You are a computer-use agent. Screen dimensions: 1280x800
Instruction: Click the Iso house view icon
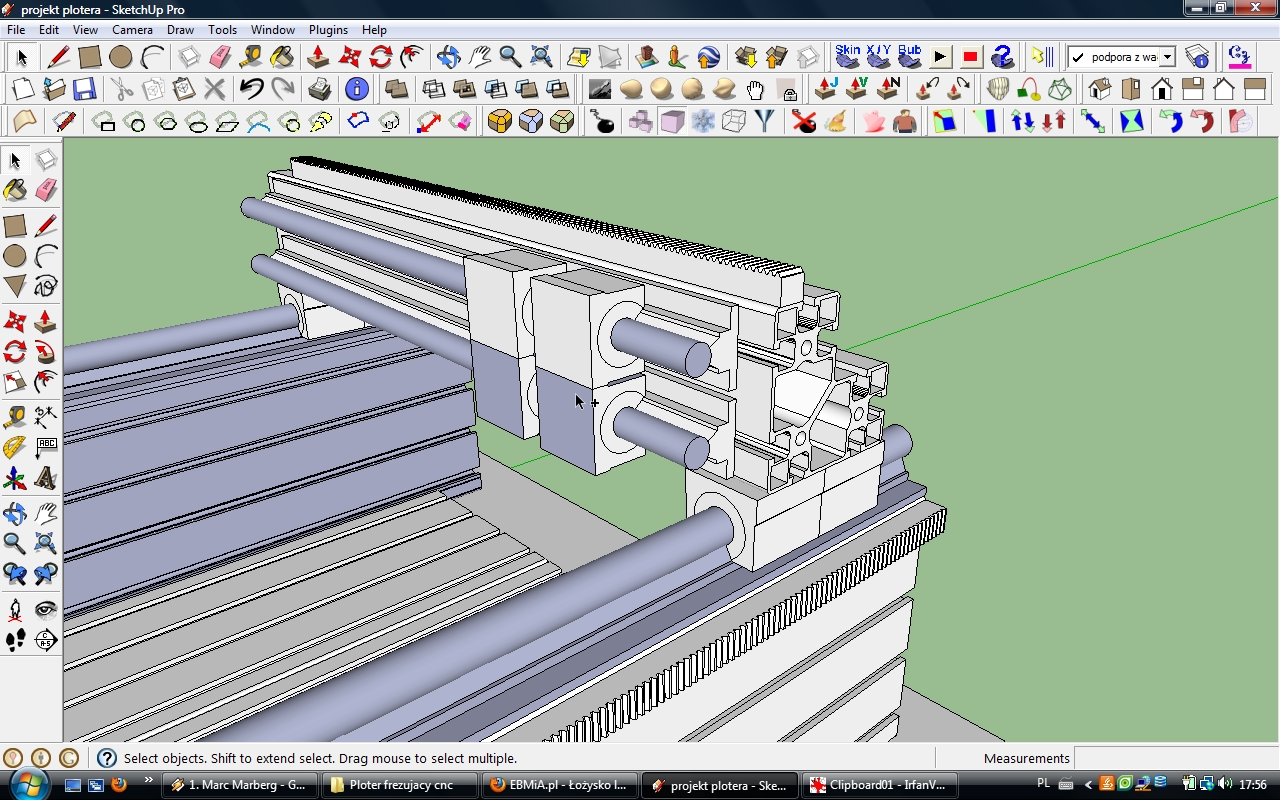[1099, 90]
